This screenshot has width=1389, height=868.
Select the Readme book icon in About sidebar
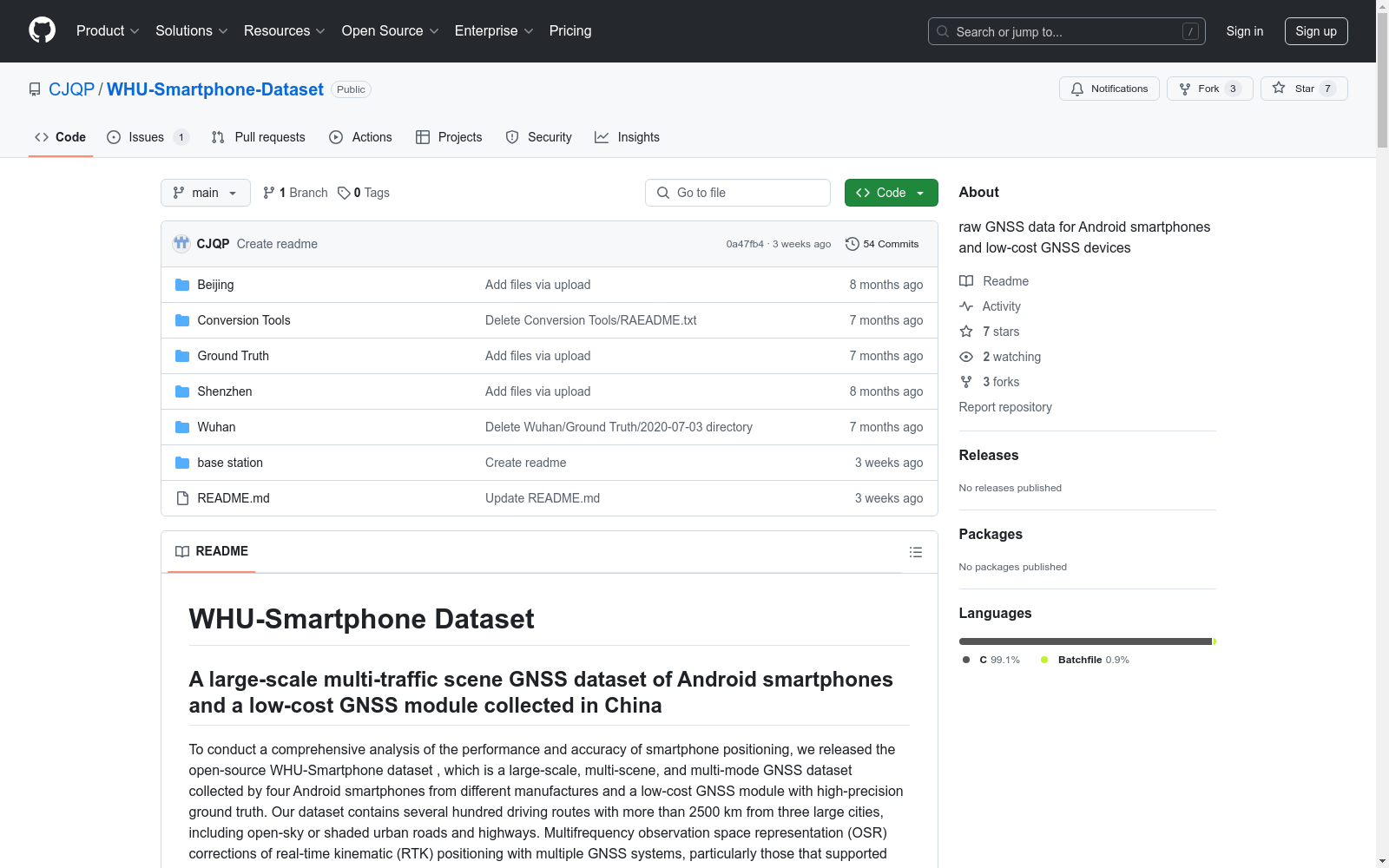966,280
